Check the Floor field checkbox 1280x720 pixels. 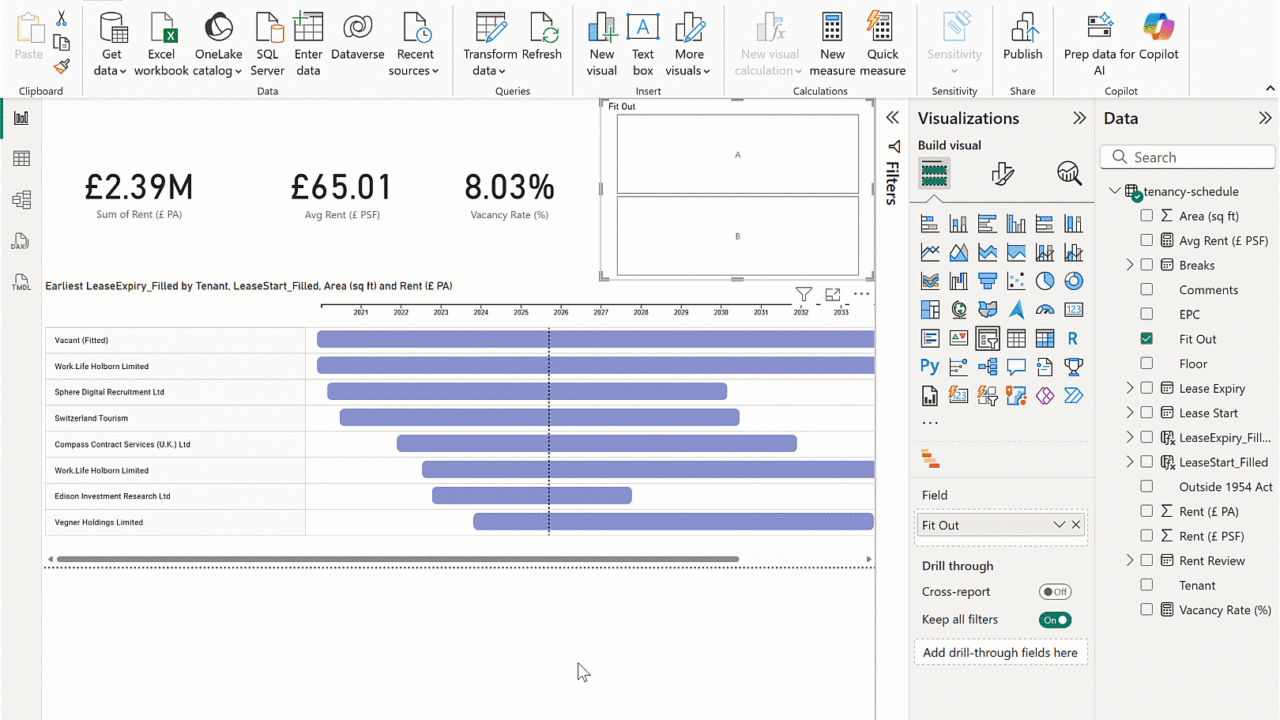point(1147,364)
